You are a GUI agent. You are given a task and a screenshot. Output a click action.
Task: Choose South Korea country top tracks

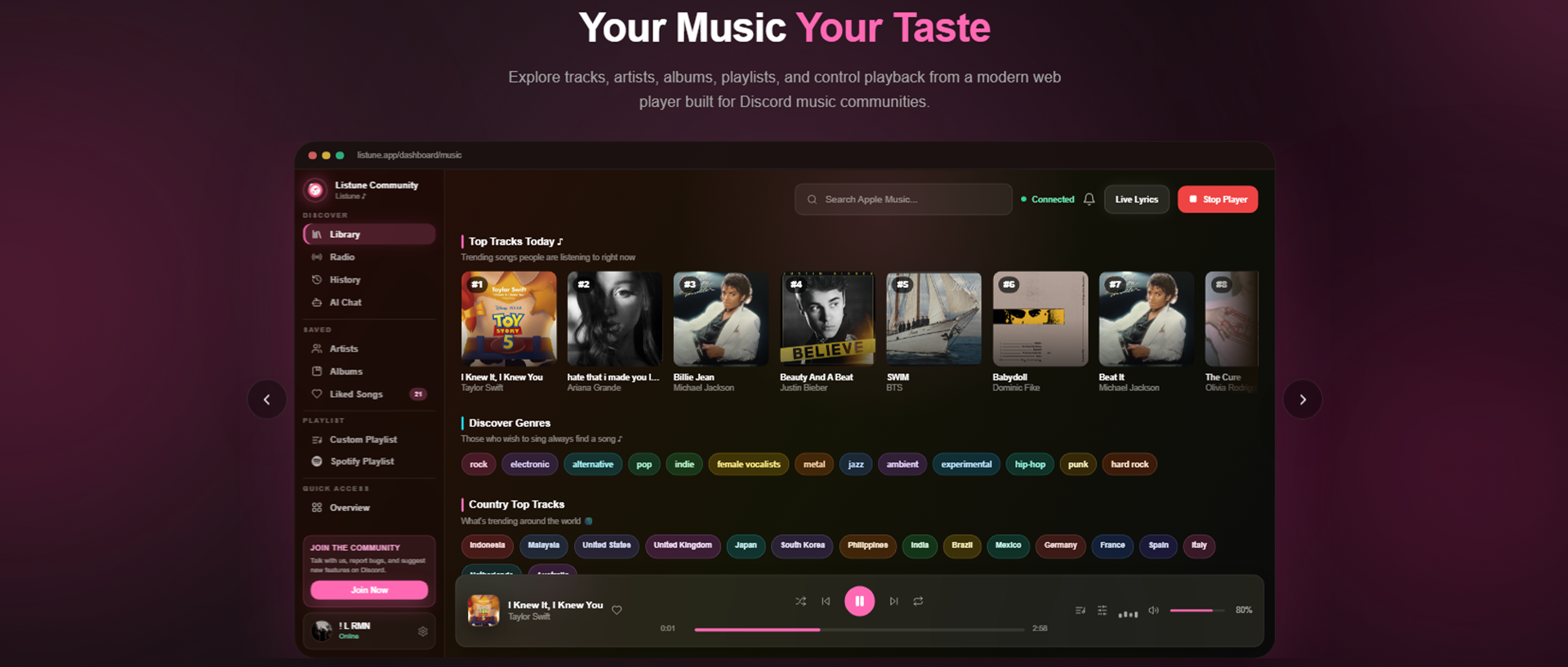[803, 546]
